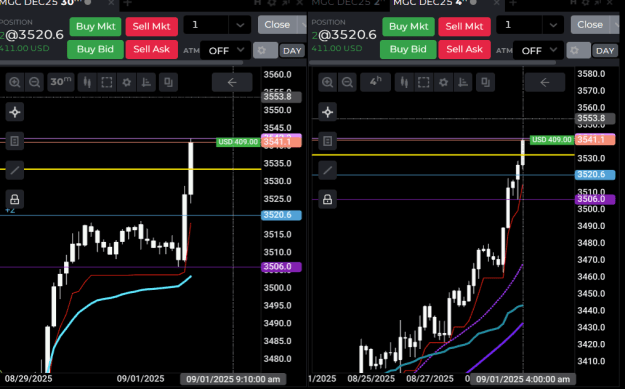Zoom in on the 30m chart
The height and width of the screenshot is (389, 625).
[15, 83]
